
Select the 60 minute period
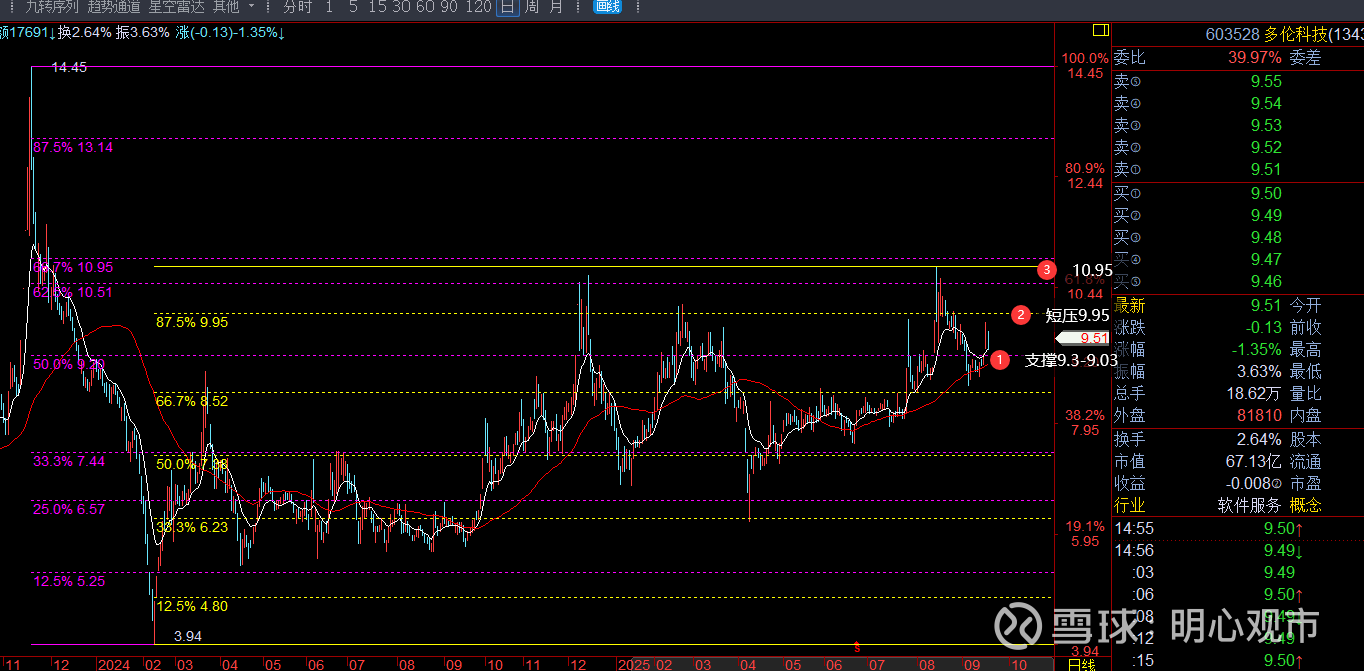[x=425, y=7]
